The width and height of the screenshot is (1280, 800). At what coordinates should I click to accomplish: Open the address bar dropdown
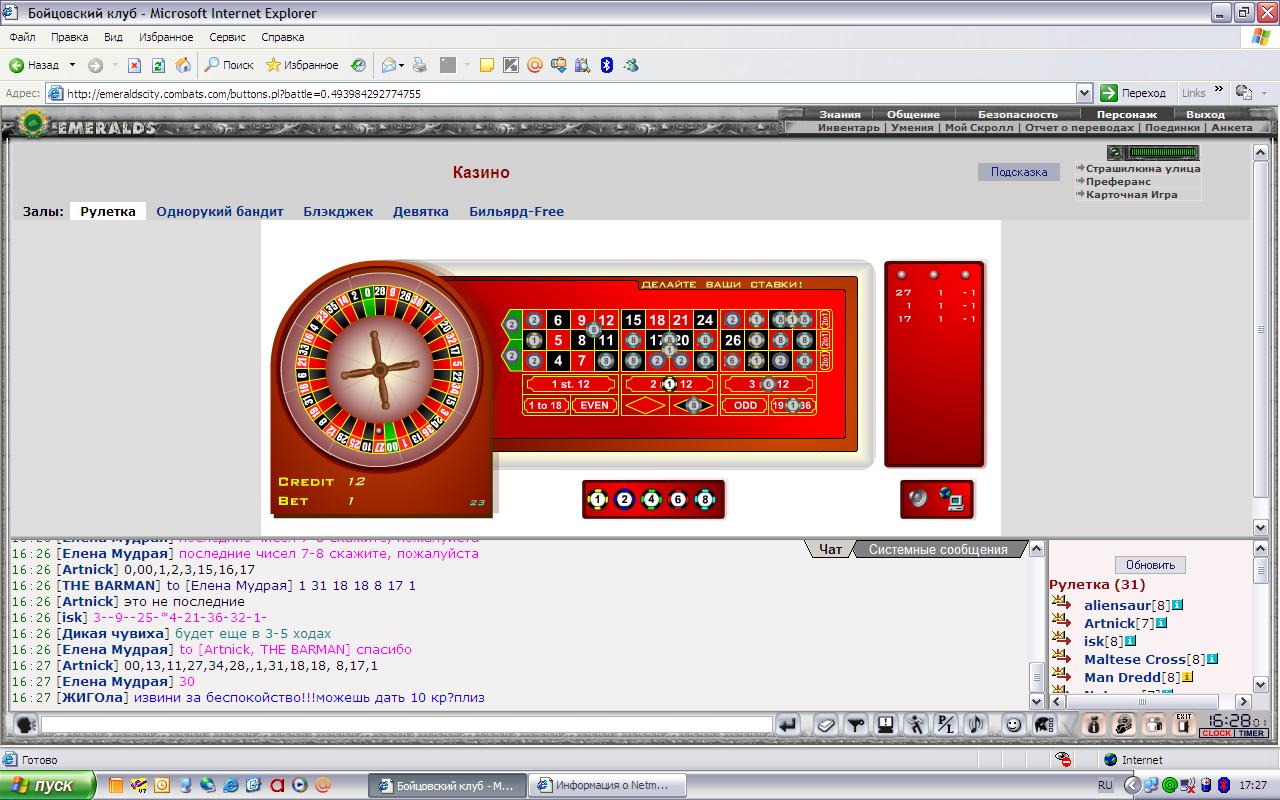coord(1084,93)
